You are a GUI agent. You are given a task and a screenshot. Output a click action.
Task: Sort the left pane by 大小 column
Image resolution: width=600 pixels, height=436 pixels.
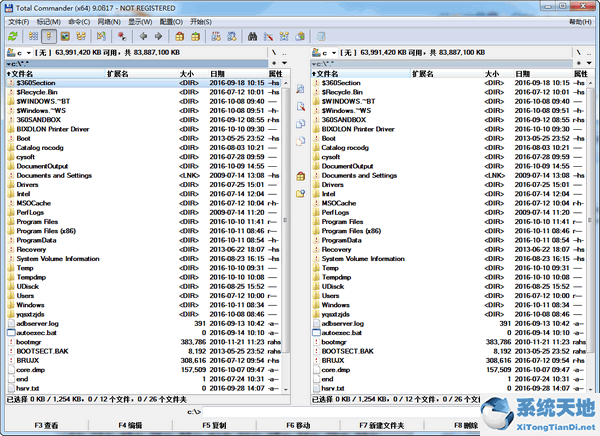coord(193,73)
